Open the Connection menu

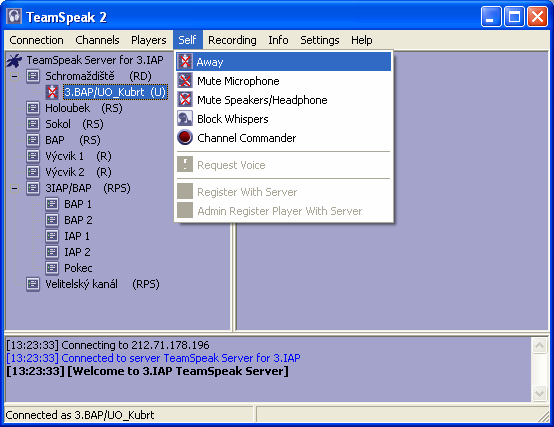click(x=36, y=40)
